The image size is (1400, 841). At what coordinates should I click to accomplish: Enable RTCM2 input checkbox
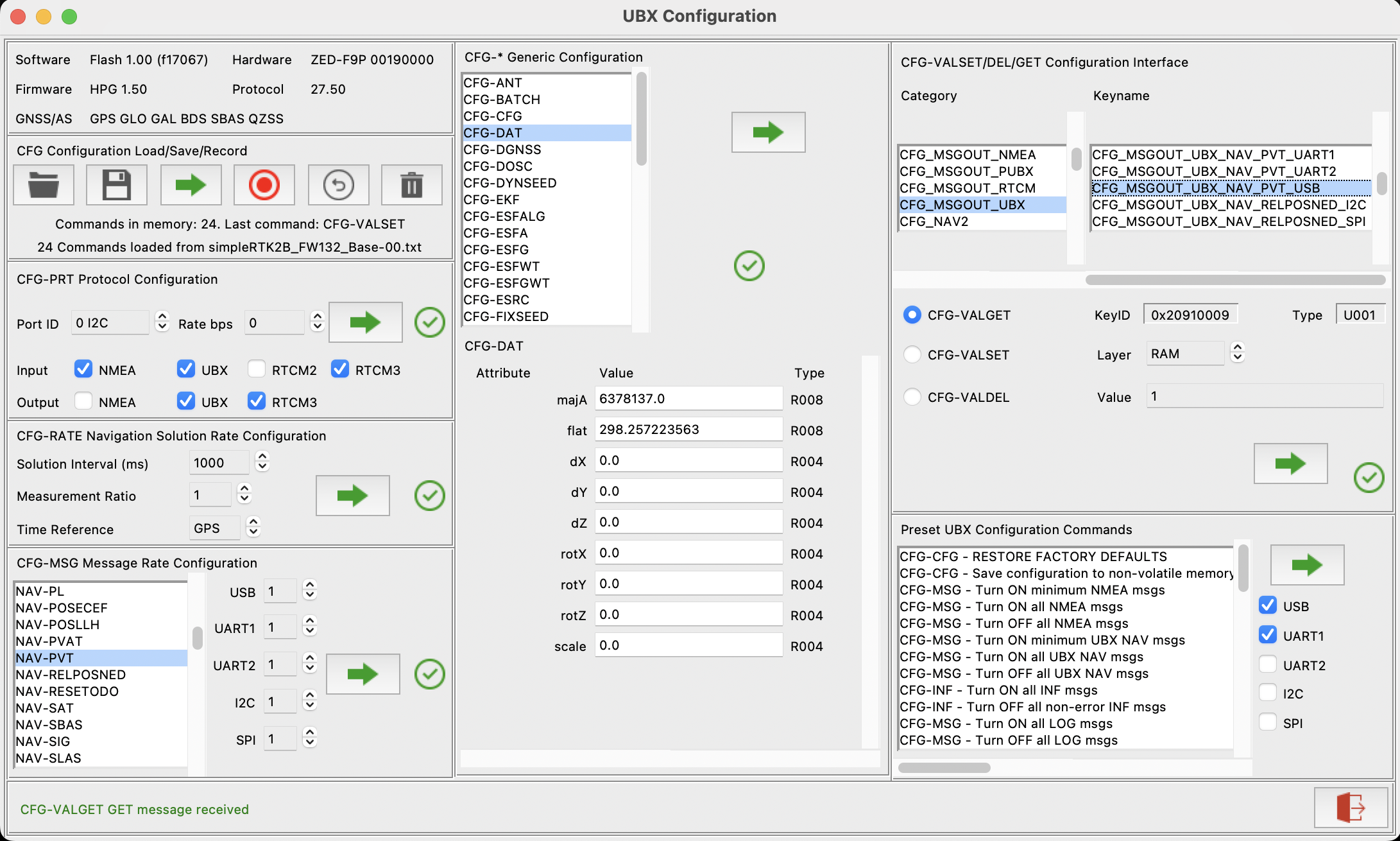coord(257,369)
